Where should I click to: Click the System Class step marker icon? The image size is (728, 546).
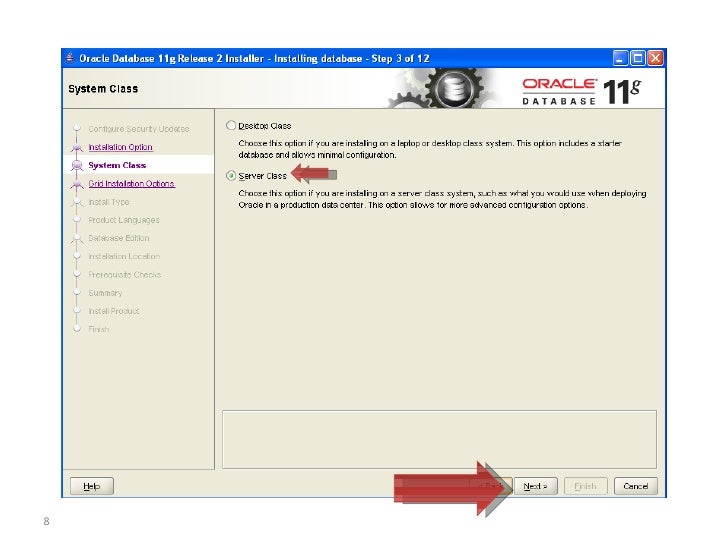click(x=77, y=165)
